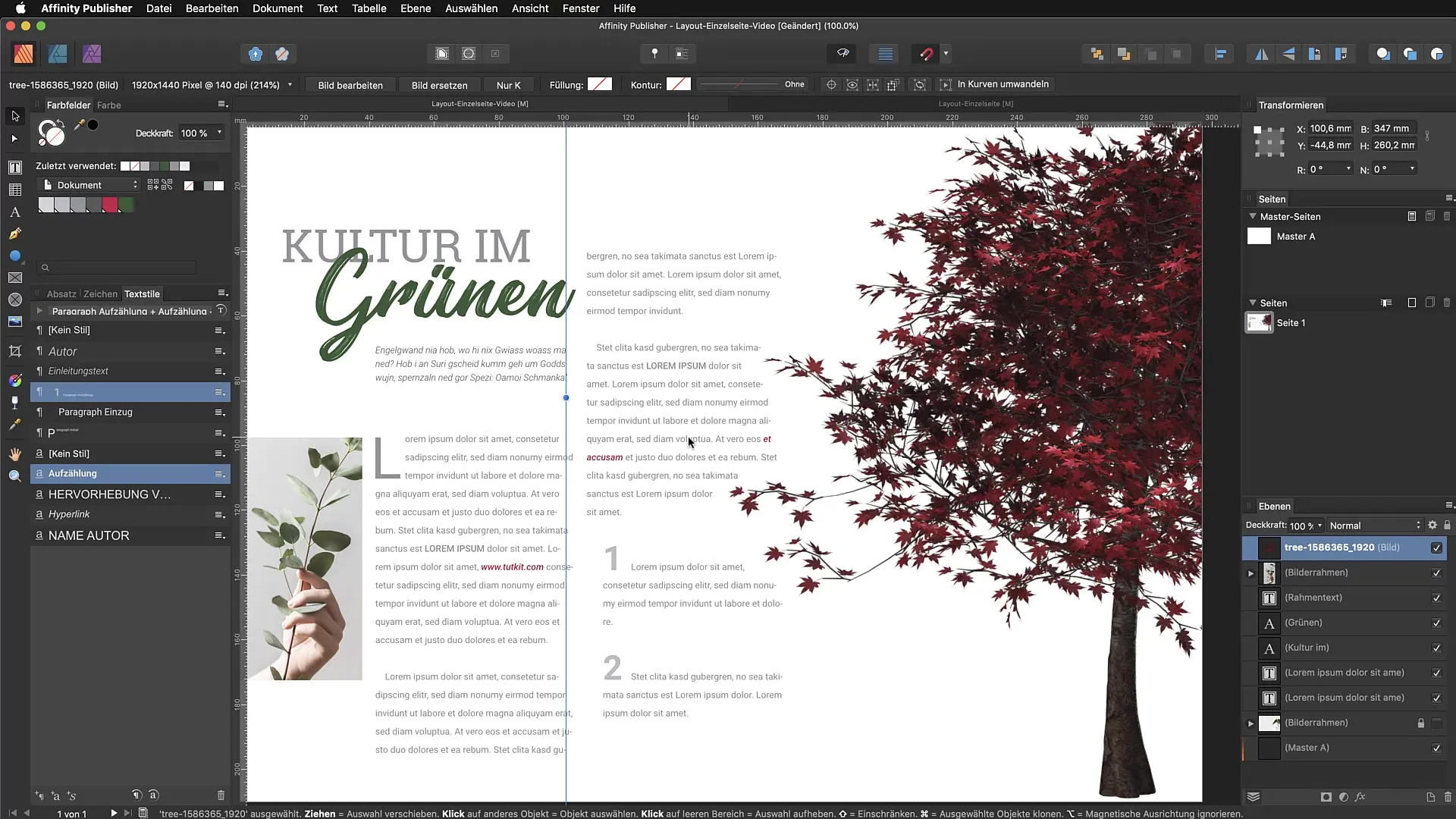Expand the locked Bilderrahmen layer
Screen dimensions: 1456x819
pos(1251,723)
